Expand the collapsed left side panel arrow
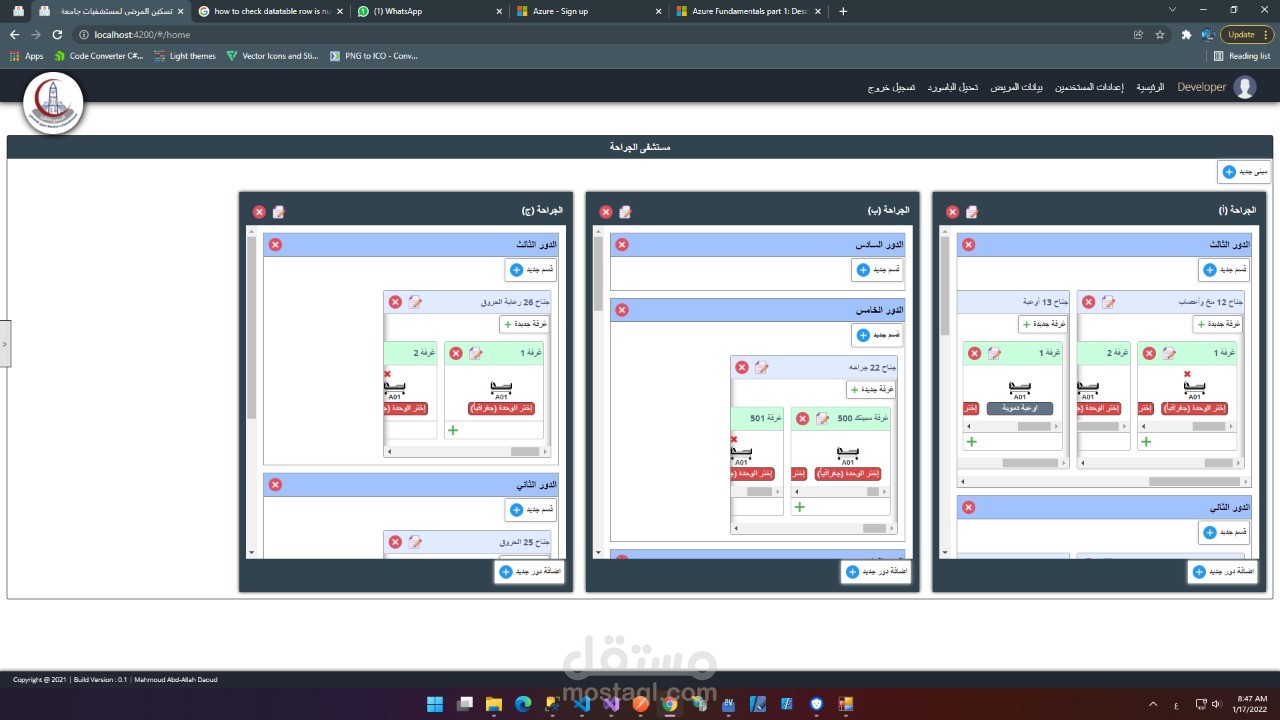Screen dimensions: 1280x720 click(5, 343)
